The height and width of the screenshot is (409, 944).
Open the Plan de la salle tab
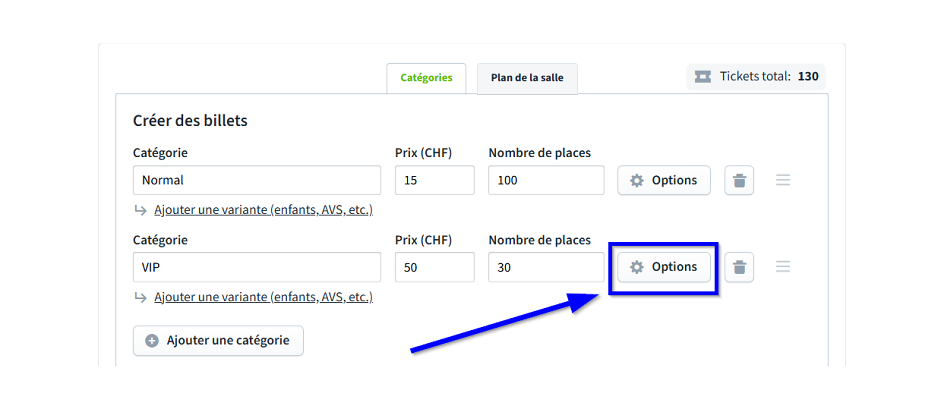[527, 78]
